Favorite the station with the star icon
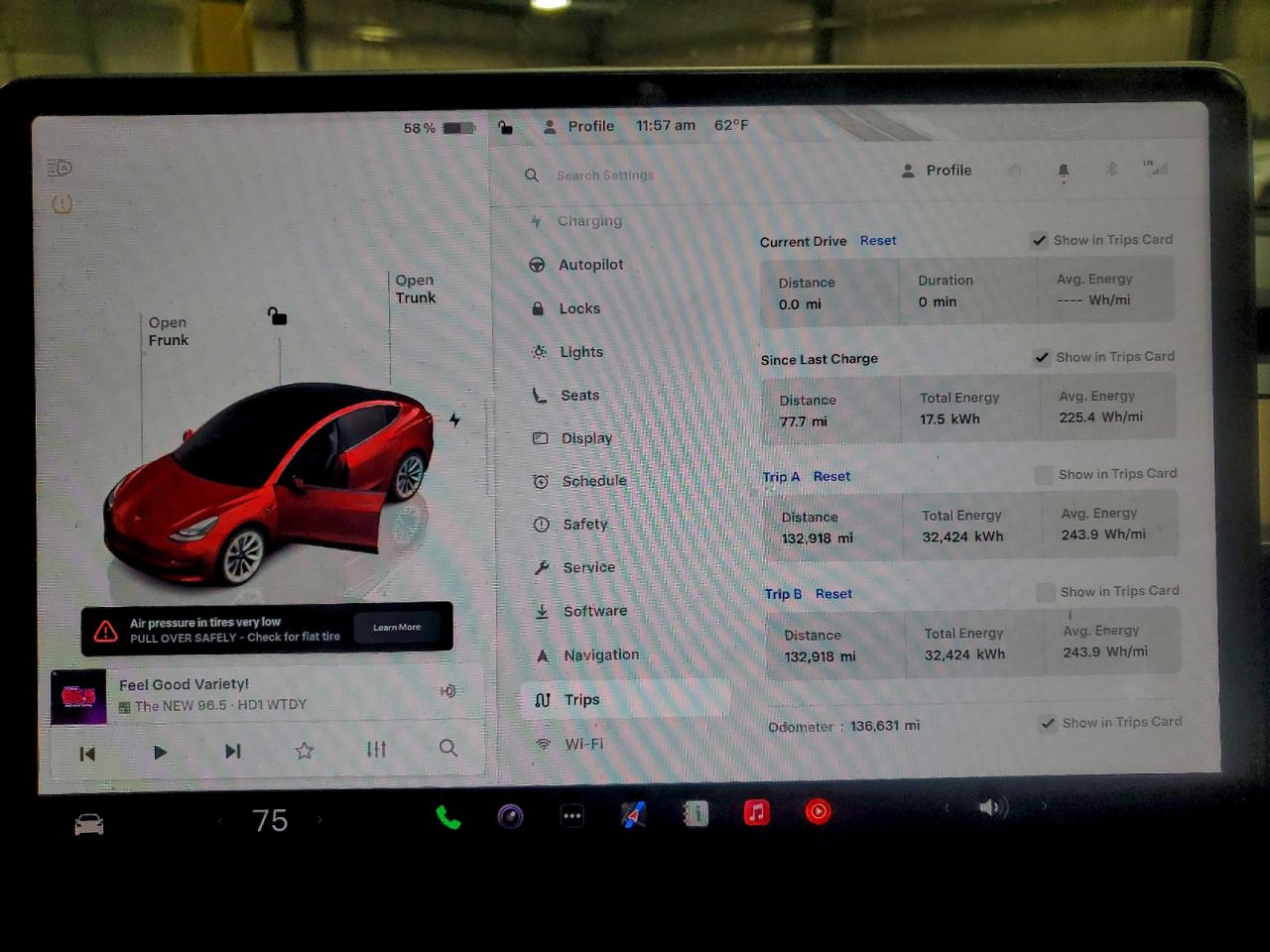This screenshot has height=952, width=1270. point(305,751)
